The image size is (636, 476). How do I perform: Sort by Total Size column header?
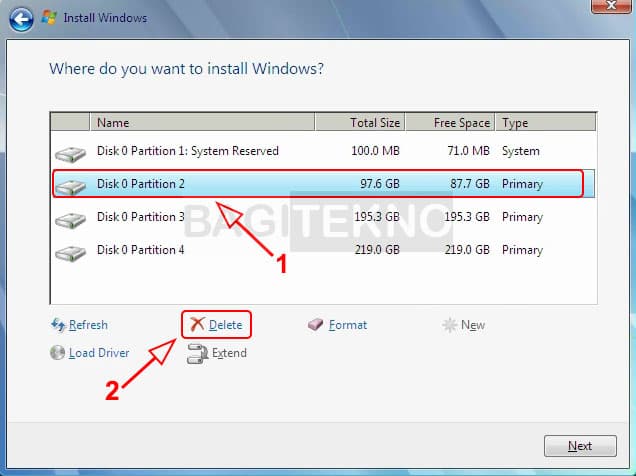pos(360,122)
